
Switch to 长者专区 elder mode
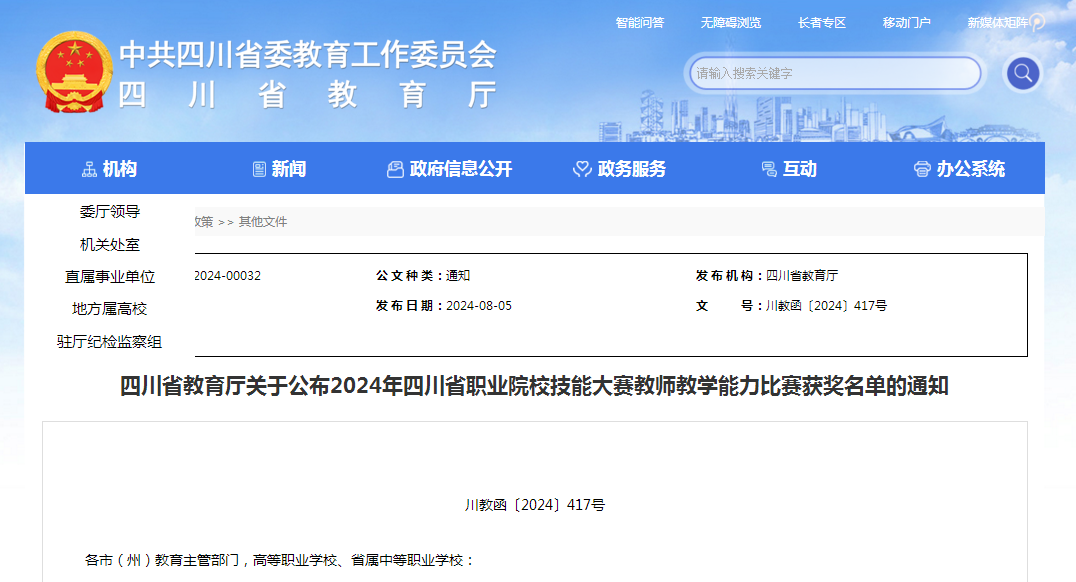pos(821,22)
